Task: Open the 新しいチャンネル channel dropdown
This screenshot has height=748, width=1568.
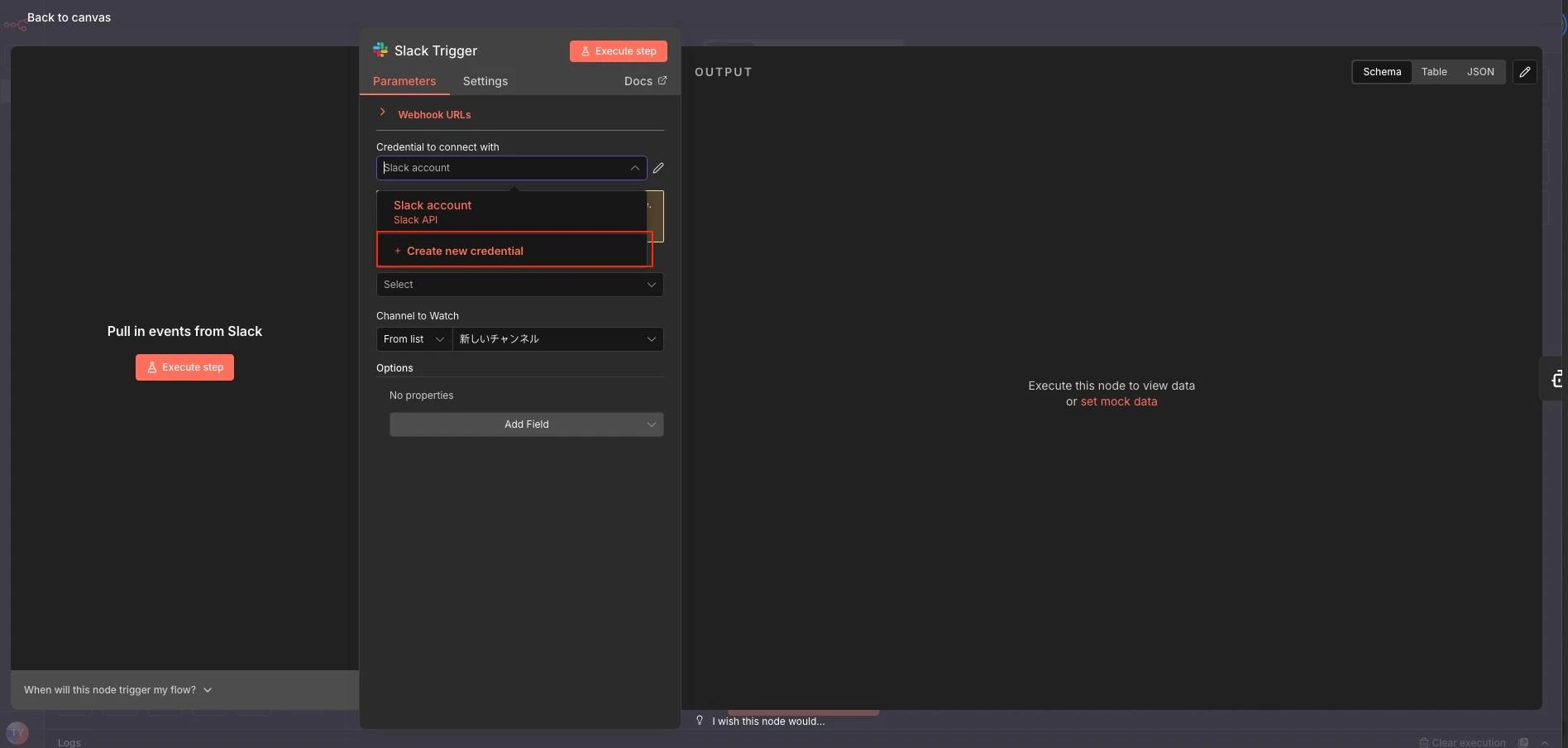Action: tap(558, 339)
